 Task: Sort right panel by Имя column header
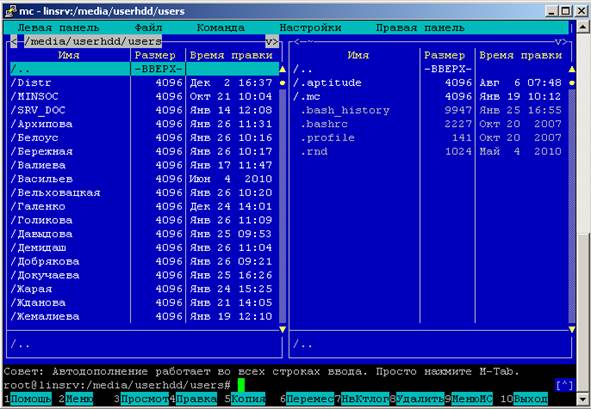[358, 55]
